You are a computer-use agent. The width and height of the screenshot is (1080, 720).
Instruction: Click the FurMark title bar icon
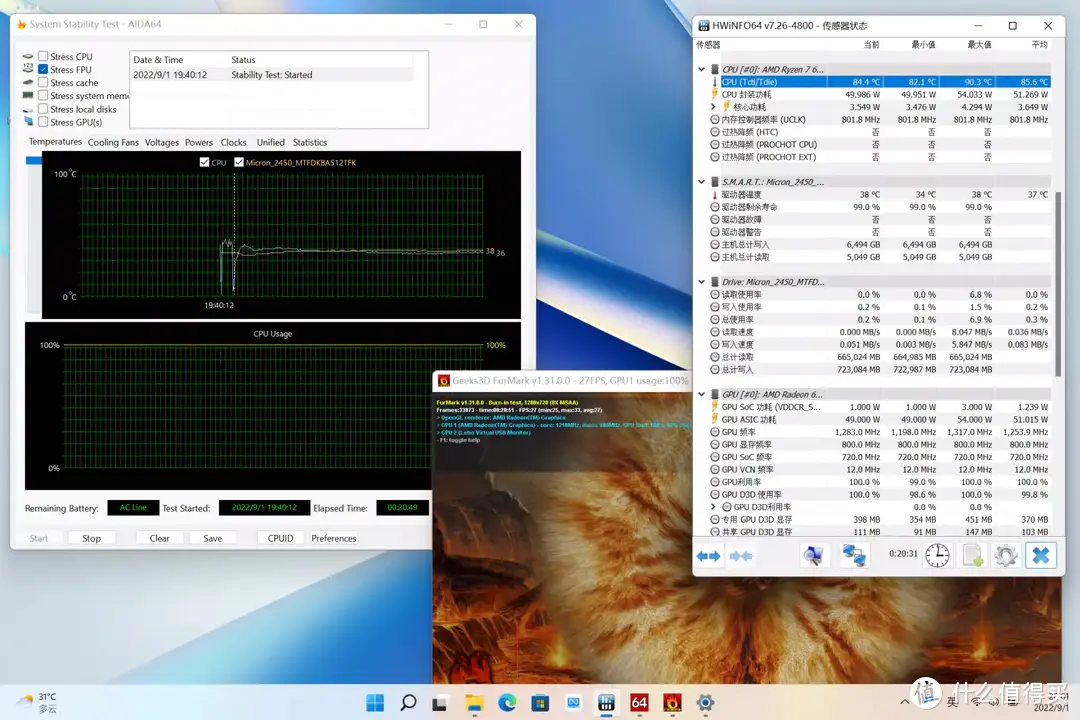coord(444,380)
